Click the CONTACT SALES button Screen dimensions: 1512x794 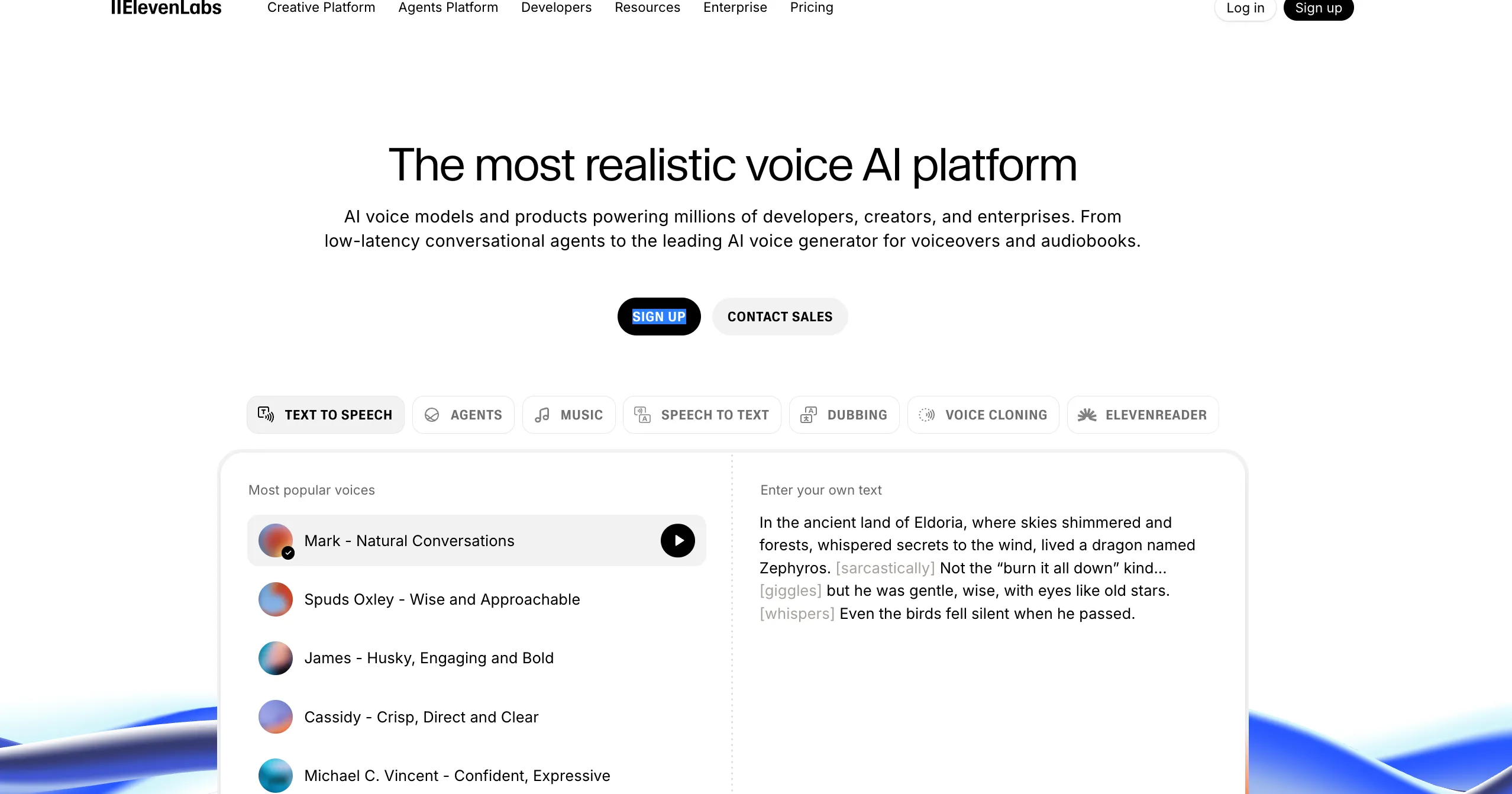[x=779, y=317]
